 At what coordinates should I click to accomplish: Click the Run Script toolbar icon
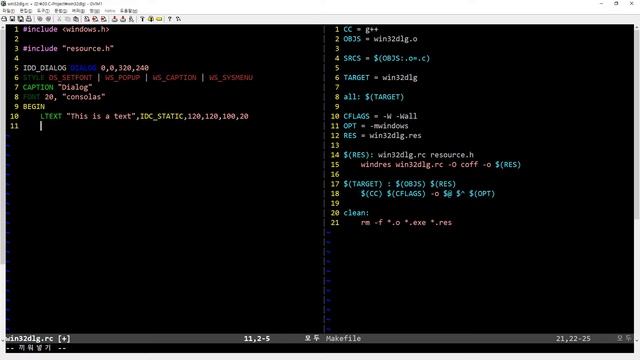131,19
